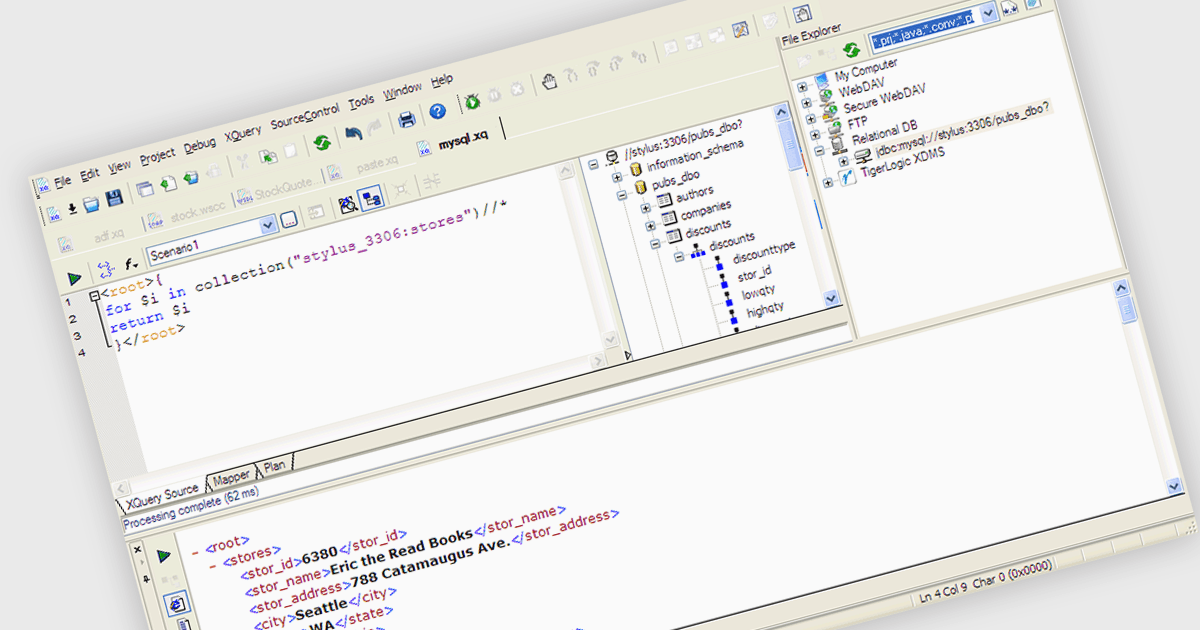Collapse the pubs_dbo database node
1200x630 pixels.
[622, 196]
